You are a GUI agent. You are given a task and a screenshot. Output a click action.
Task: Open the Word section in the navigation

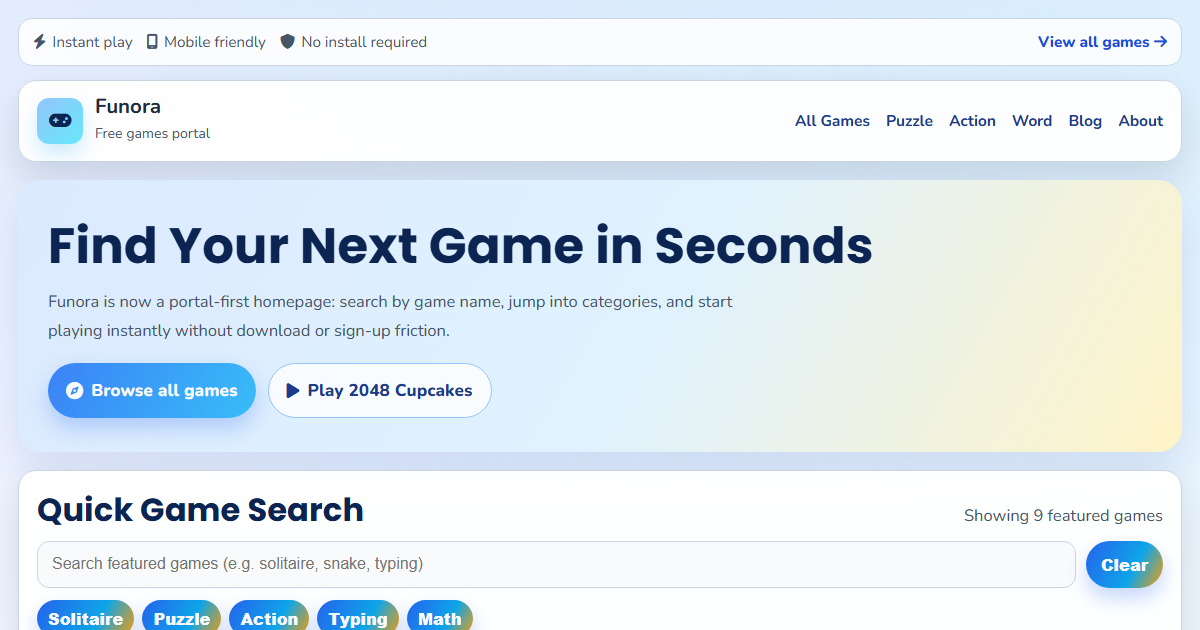pyautogui.click(x=1032, y=120)
